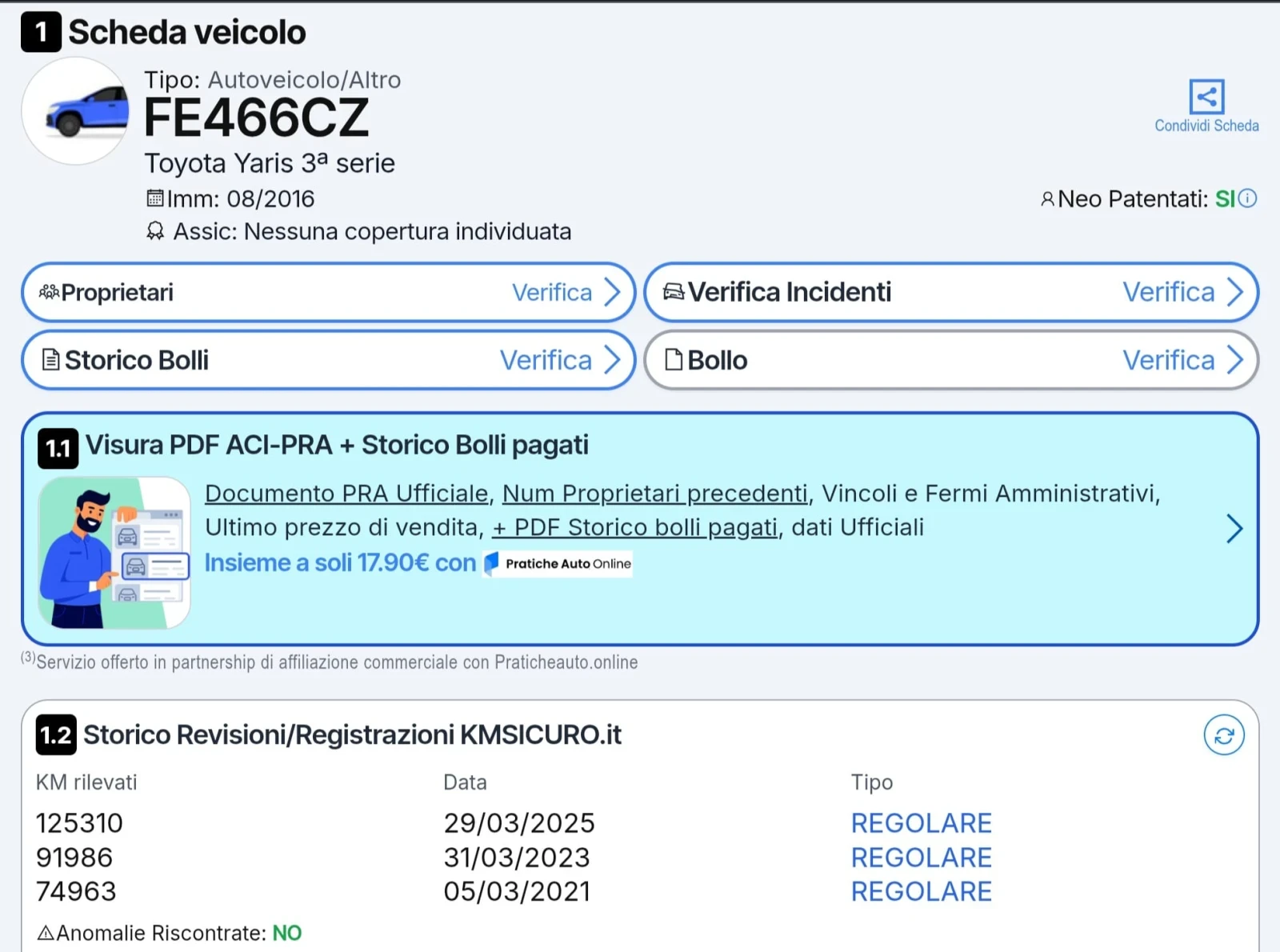Click the KM rilevati column header
1280x952 pixels.
coord(86,782)
